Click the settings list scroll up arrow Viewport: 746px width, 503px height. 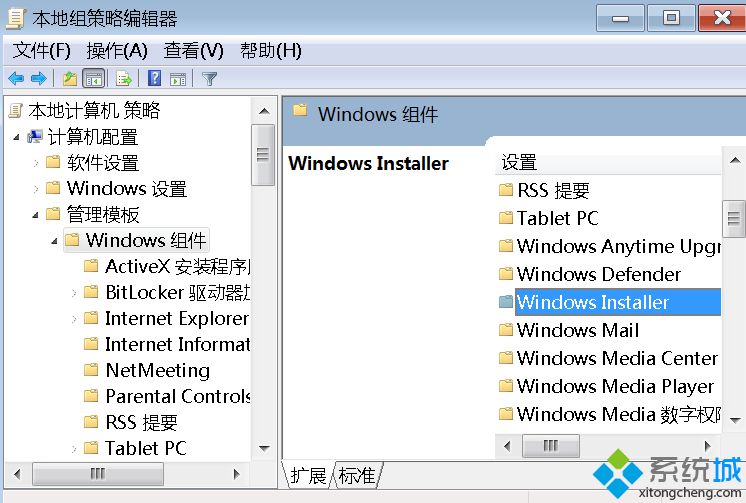tap(735, 160)
